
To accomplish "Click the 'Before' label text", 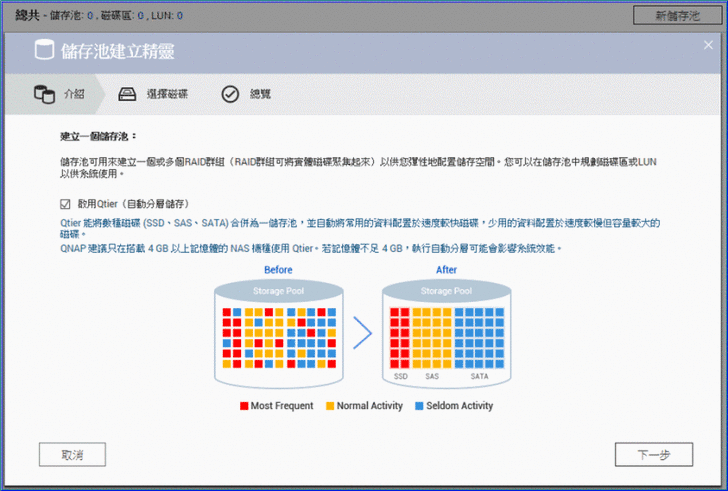I will (278, 270).
